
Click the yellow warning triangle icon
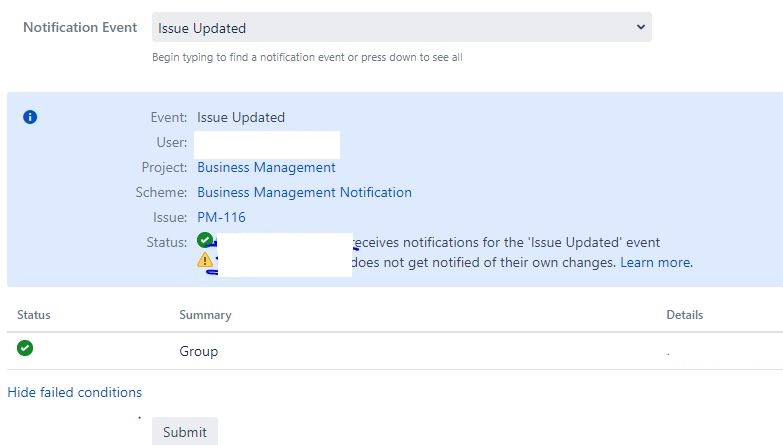205,260
